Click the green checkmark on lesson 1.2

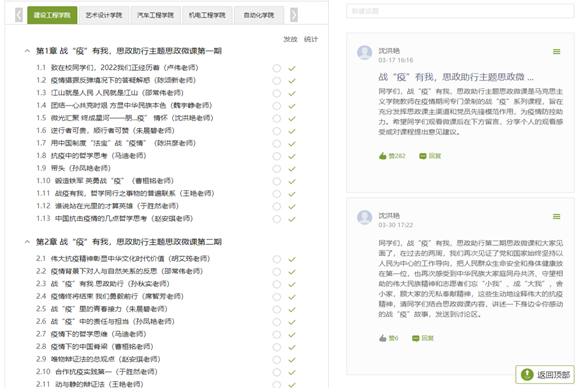click(x=292, y=81)
